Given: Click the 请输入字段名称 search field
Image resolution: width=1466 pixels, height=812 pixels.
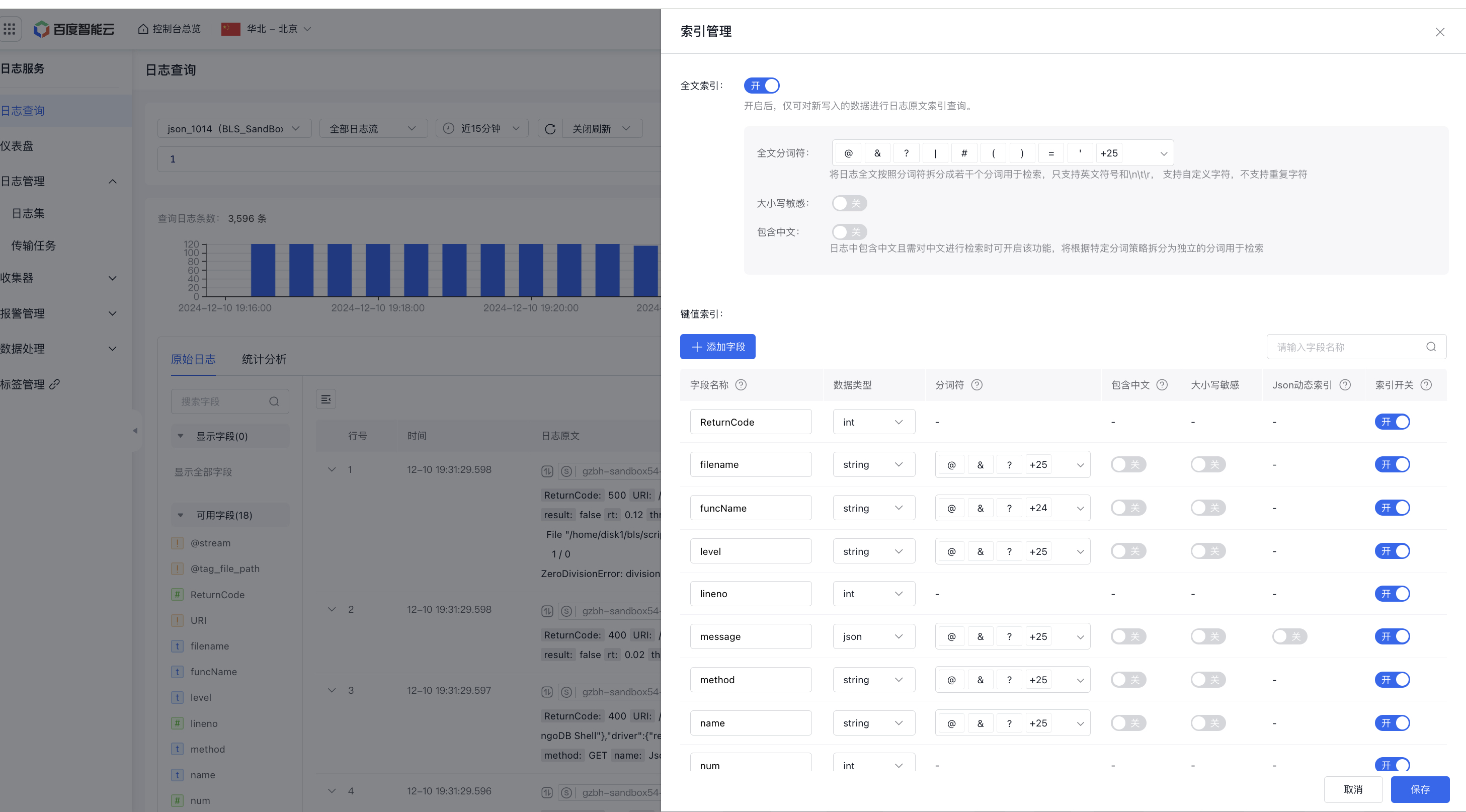Looking at the screenshot, I should tap(1356, 347).
